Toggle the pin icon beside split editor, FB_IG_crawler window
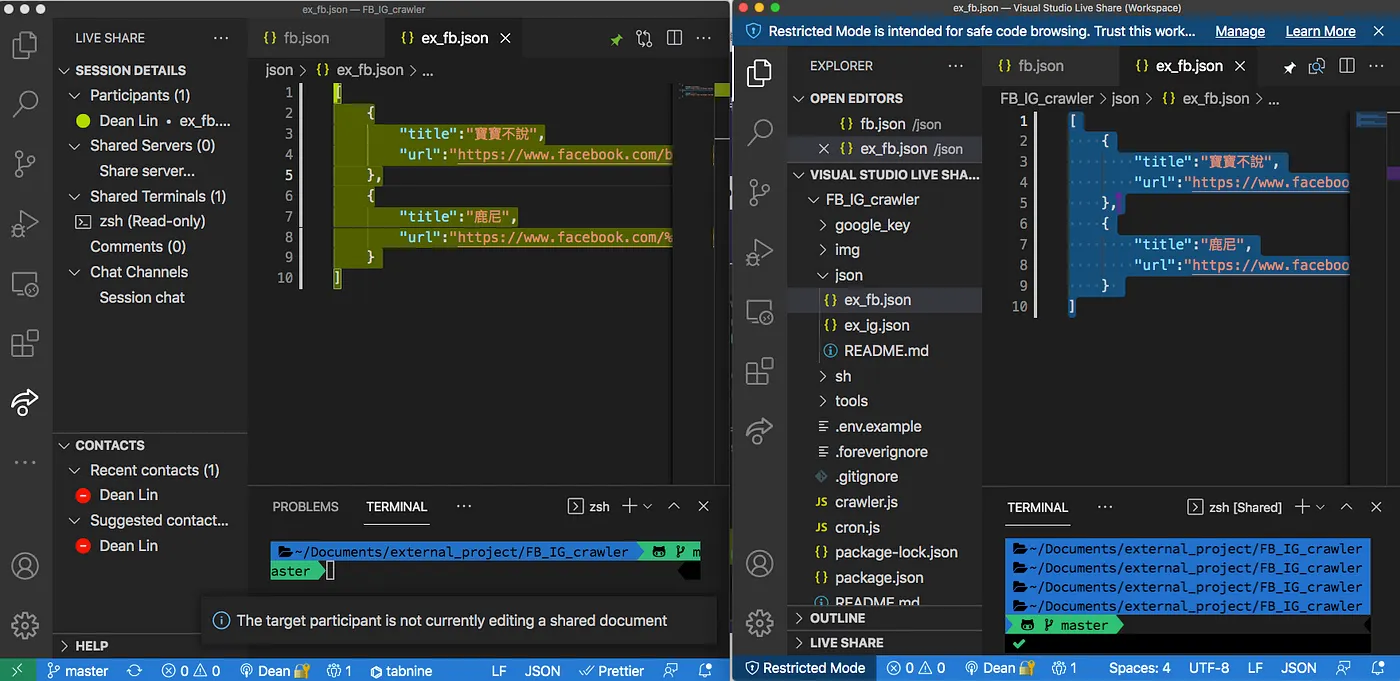The width and height of the screenshot is (1400, 681). click(616, 39)
